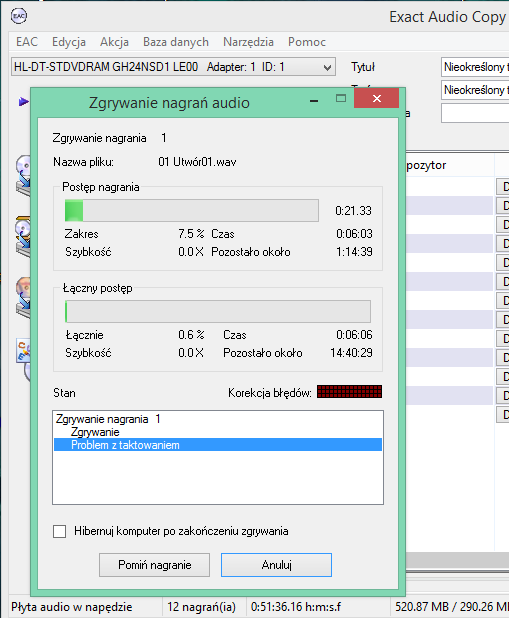Click the blue play arrow beside the dialog
This screenshot has width=509, height=618.
(x=23, y=102)
